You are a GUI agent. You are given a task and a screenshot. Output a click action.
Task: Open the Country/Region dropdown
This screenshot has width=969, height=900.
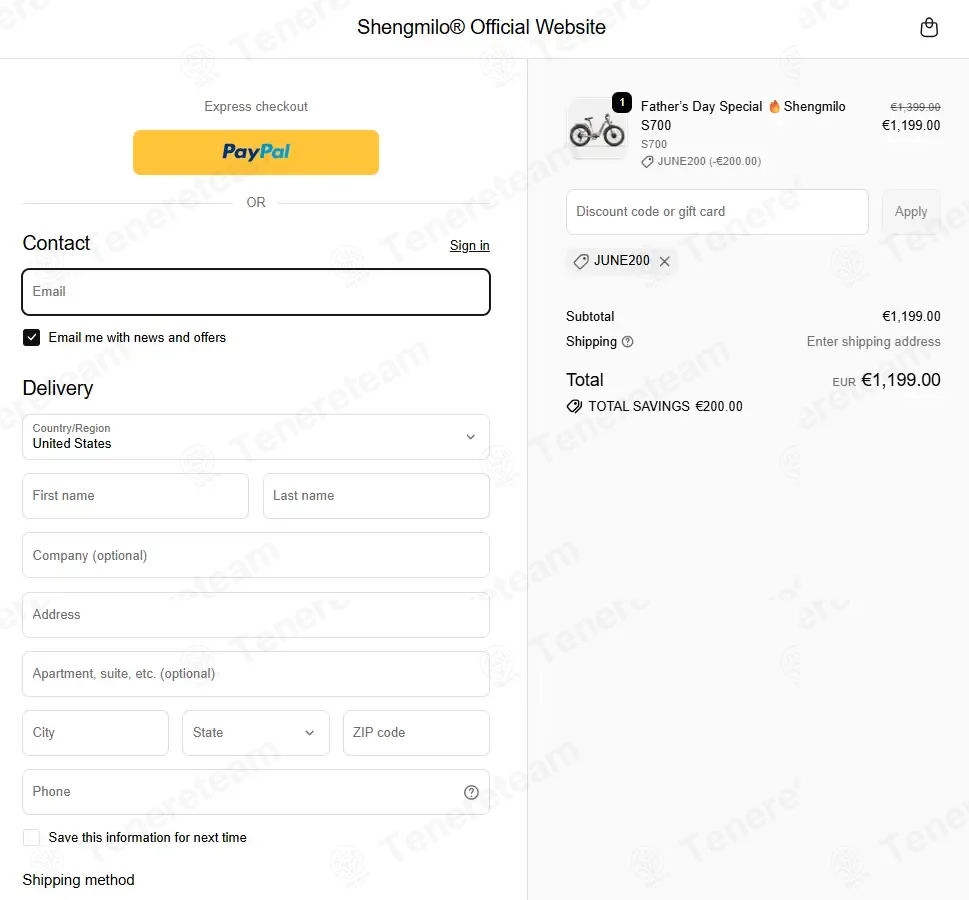(256, 437)
